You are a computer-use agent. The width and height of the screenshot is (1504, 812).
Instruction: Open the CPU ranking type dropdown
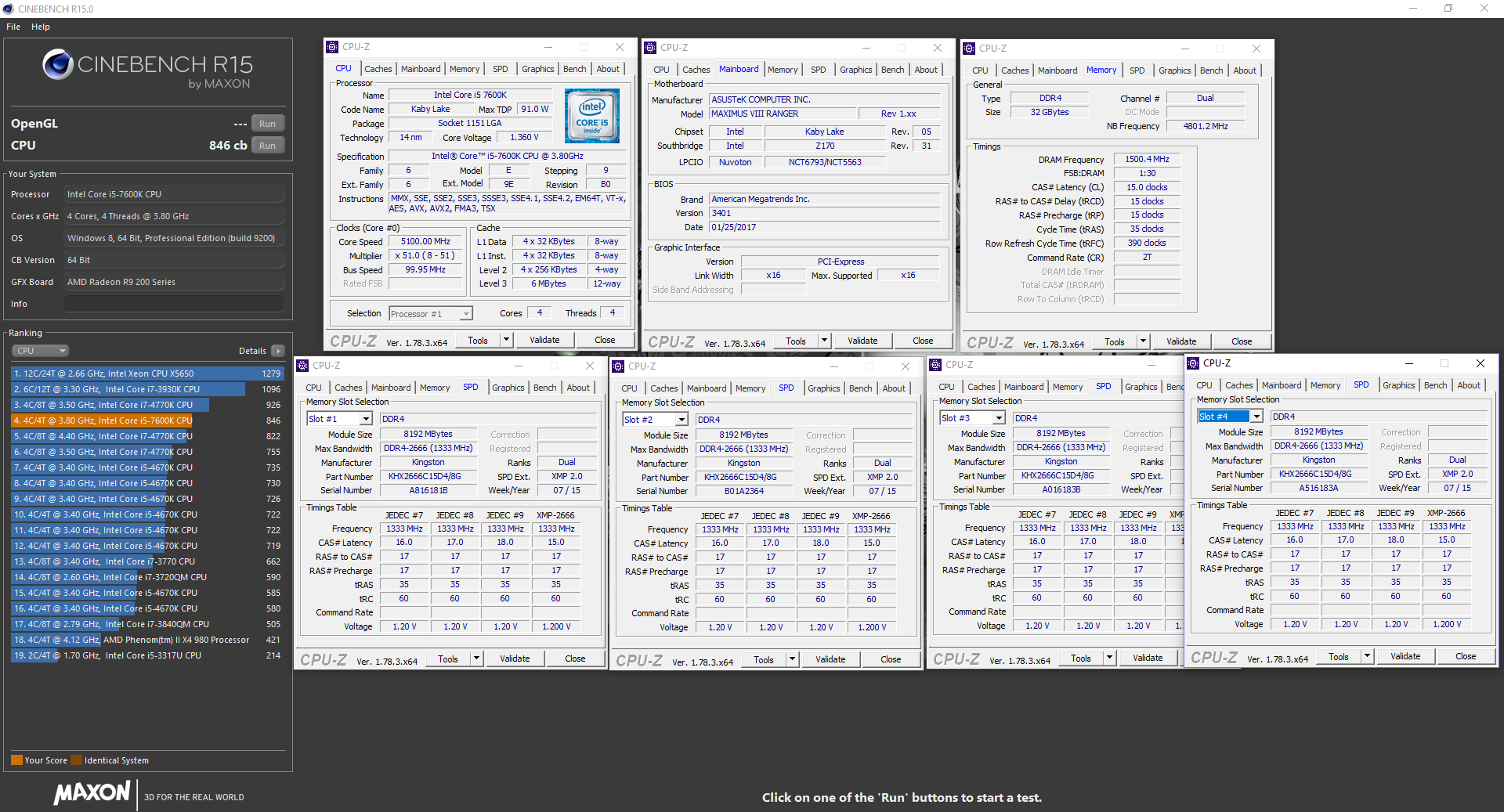point(40,351)
